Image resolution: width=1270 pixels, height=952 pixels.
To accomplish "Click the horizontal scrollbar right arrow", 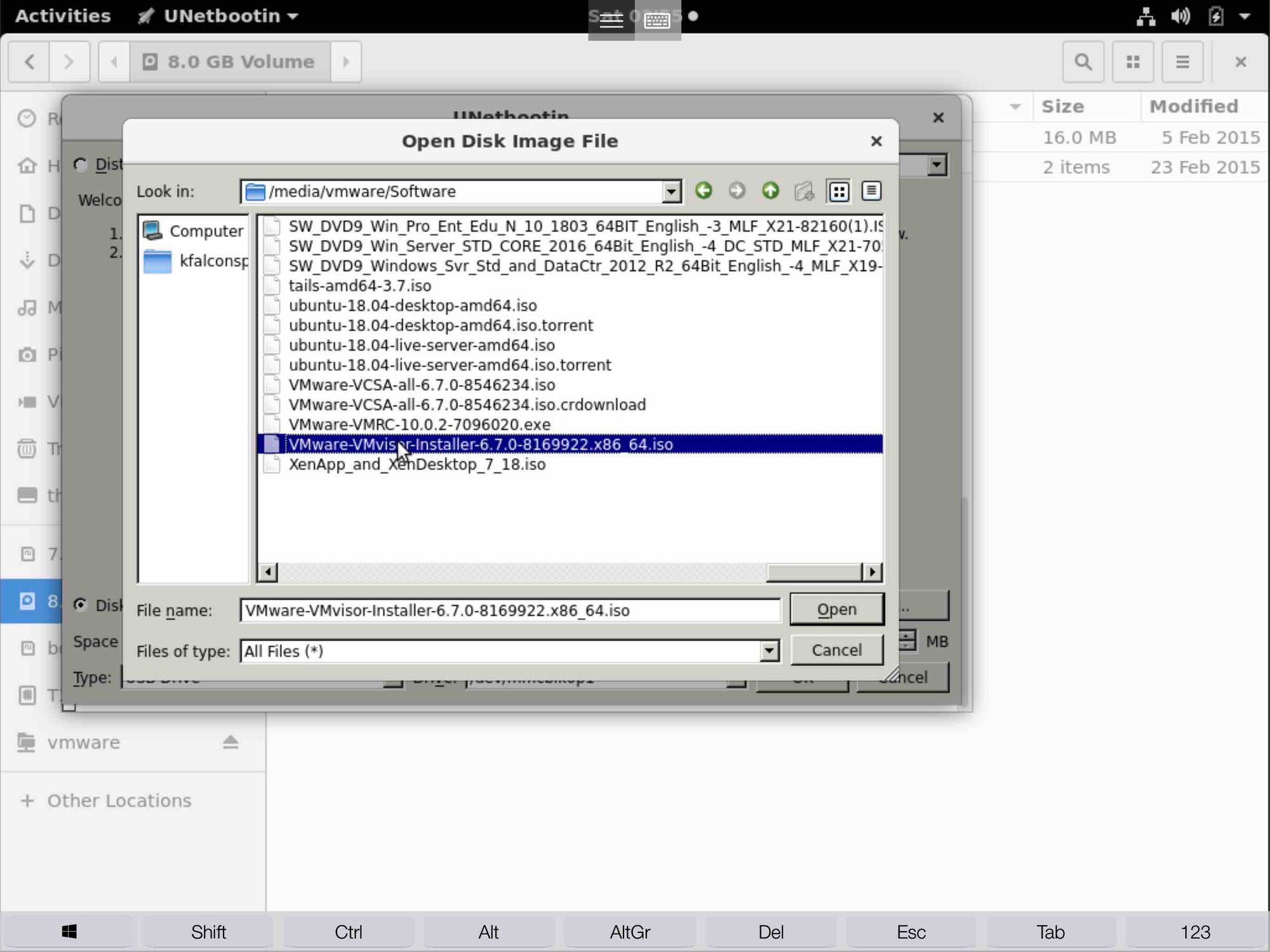I will 872,572.
